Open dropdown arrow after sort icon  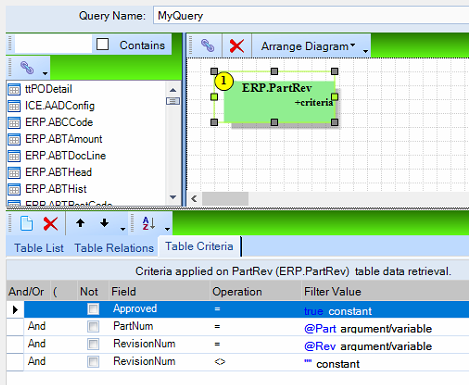[x=167, y=229]
